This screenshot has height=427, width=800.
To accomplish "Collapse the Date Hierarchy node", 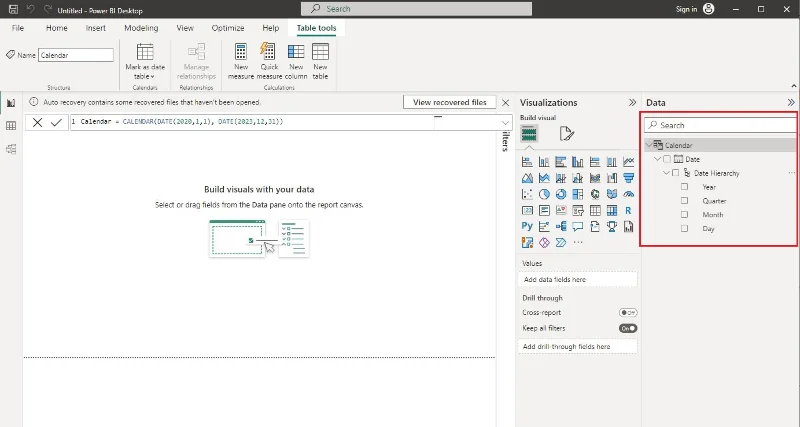I will [666, 173].
